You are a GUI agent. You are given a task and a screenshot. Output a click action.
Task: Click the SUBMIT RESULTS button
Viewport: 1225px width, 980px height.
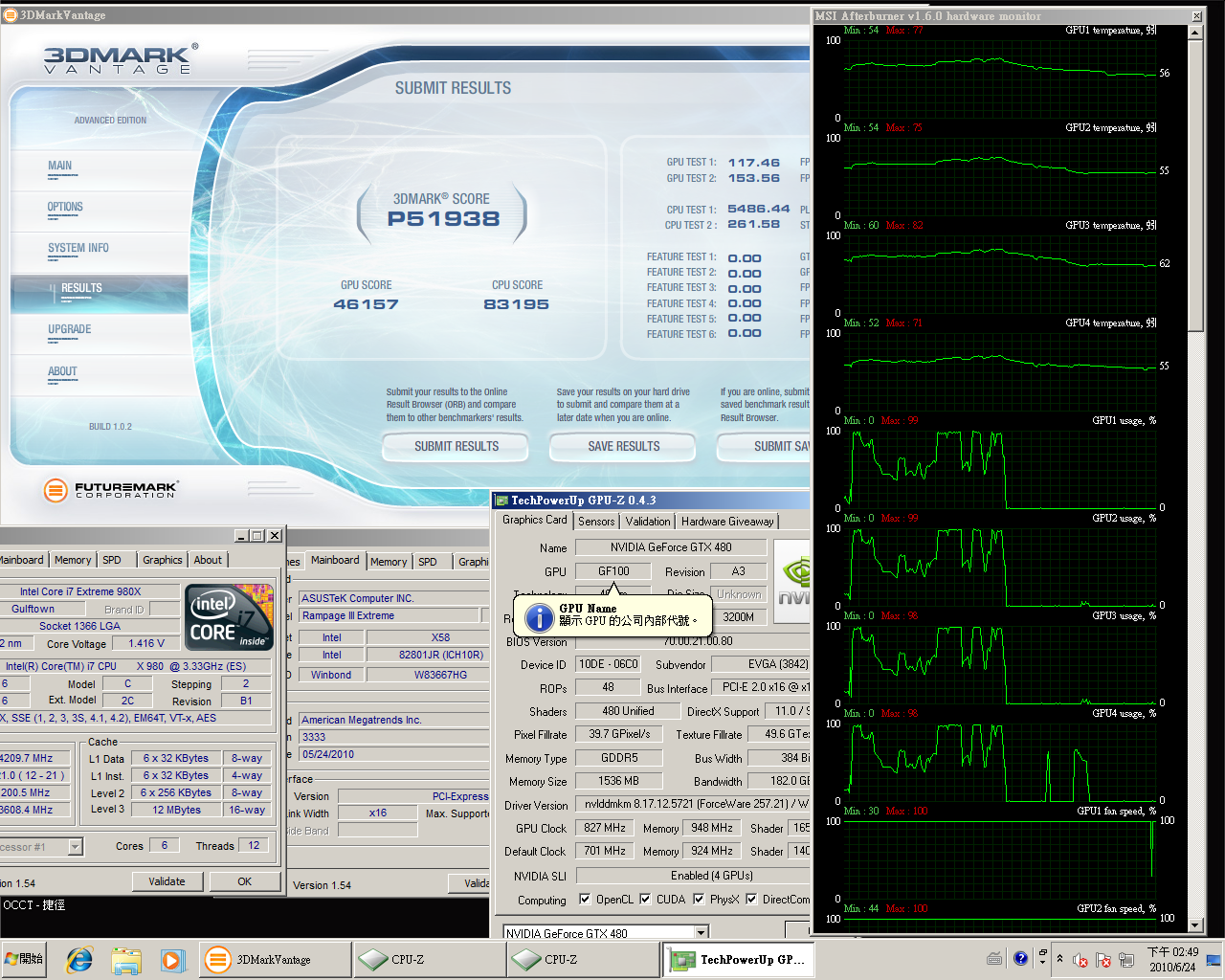(x=457, y=447)
